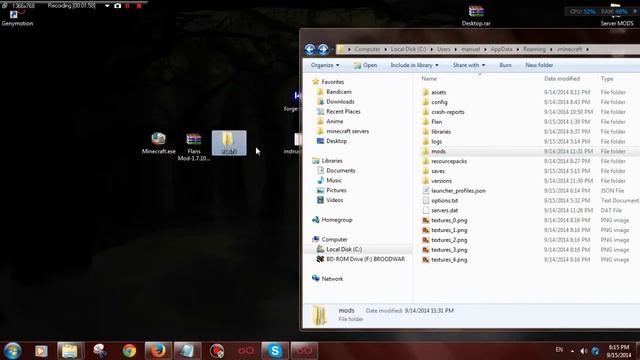Select the Flan folder row
This screenshot has width=640, height=360.
(530, 122)
